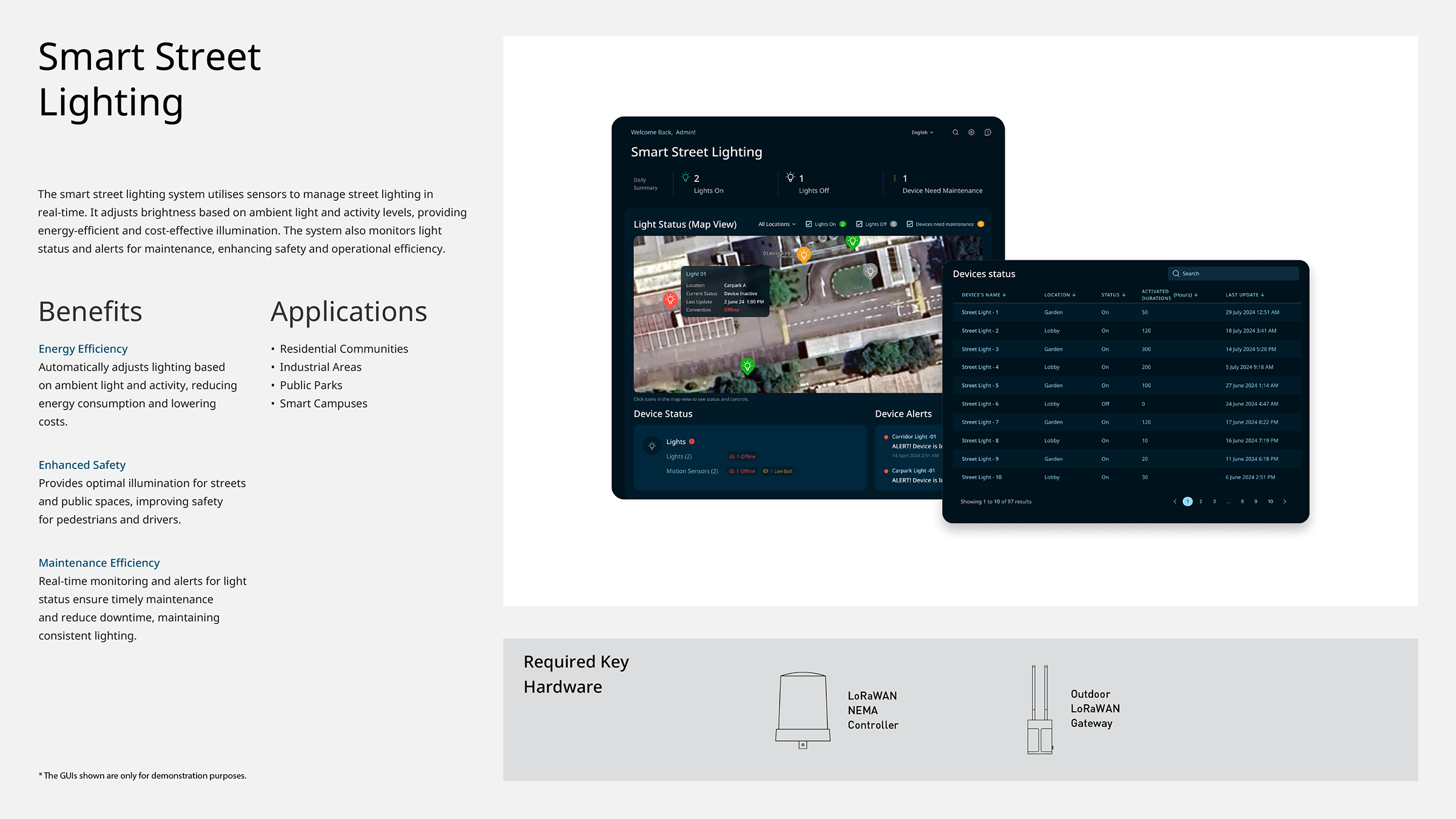Open settings via the gear icon

[x=971, y=132]
